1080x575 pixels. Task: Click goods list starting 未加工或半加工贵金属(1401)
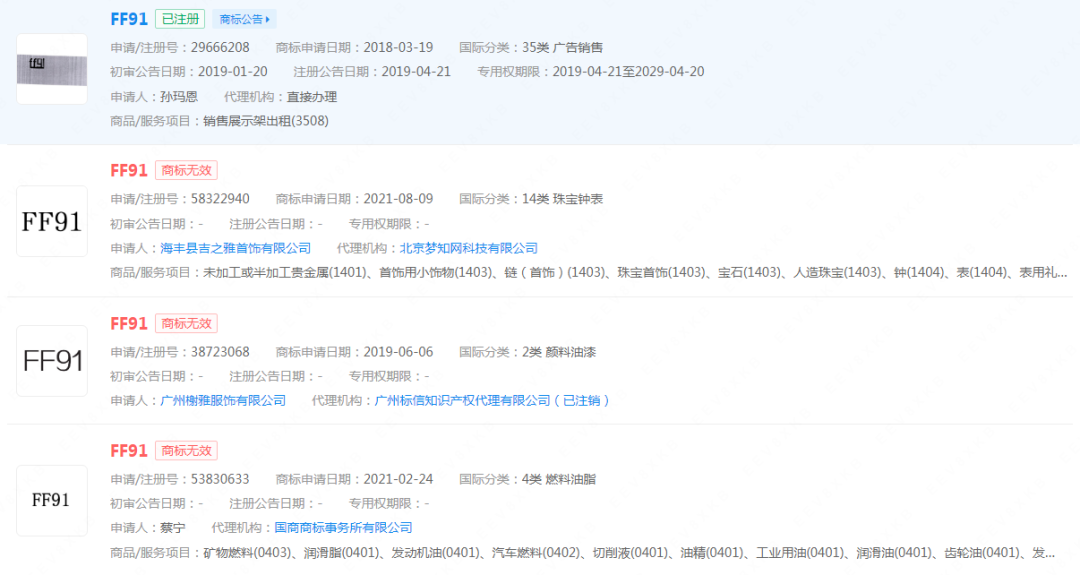(x=635, y=273)
